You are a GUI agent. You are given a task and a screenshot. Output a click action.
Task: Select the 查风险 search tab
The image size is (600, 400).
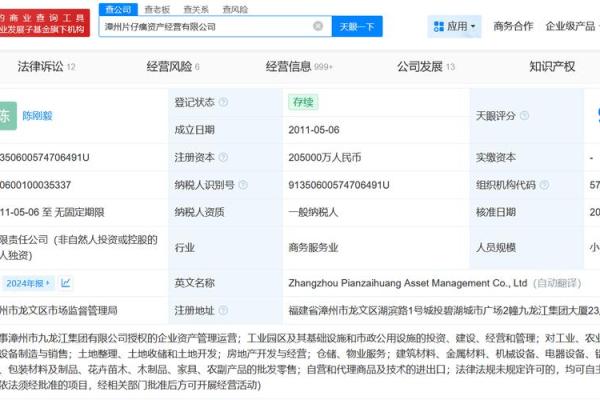[x=235, y=8]
